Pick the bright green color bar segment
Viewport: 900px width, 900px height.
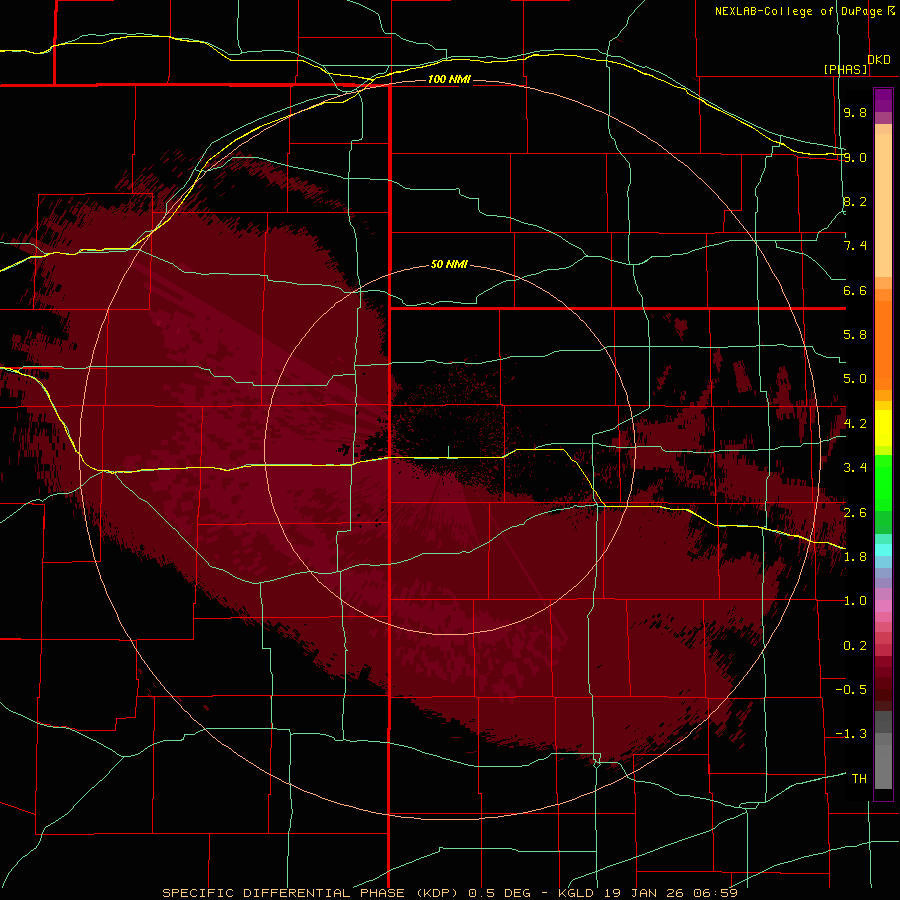[x=883, y=482]
